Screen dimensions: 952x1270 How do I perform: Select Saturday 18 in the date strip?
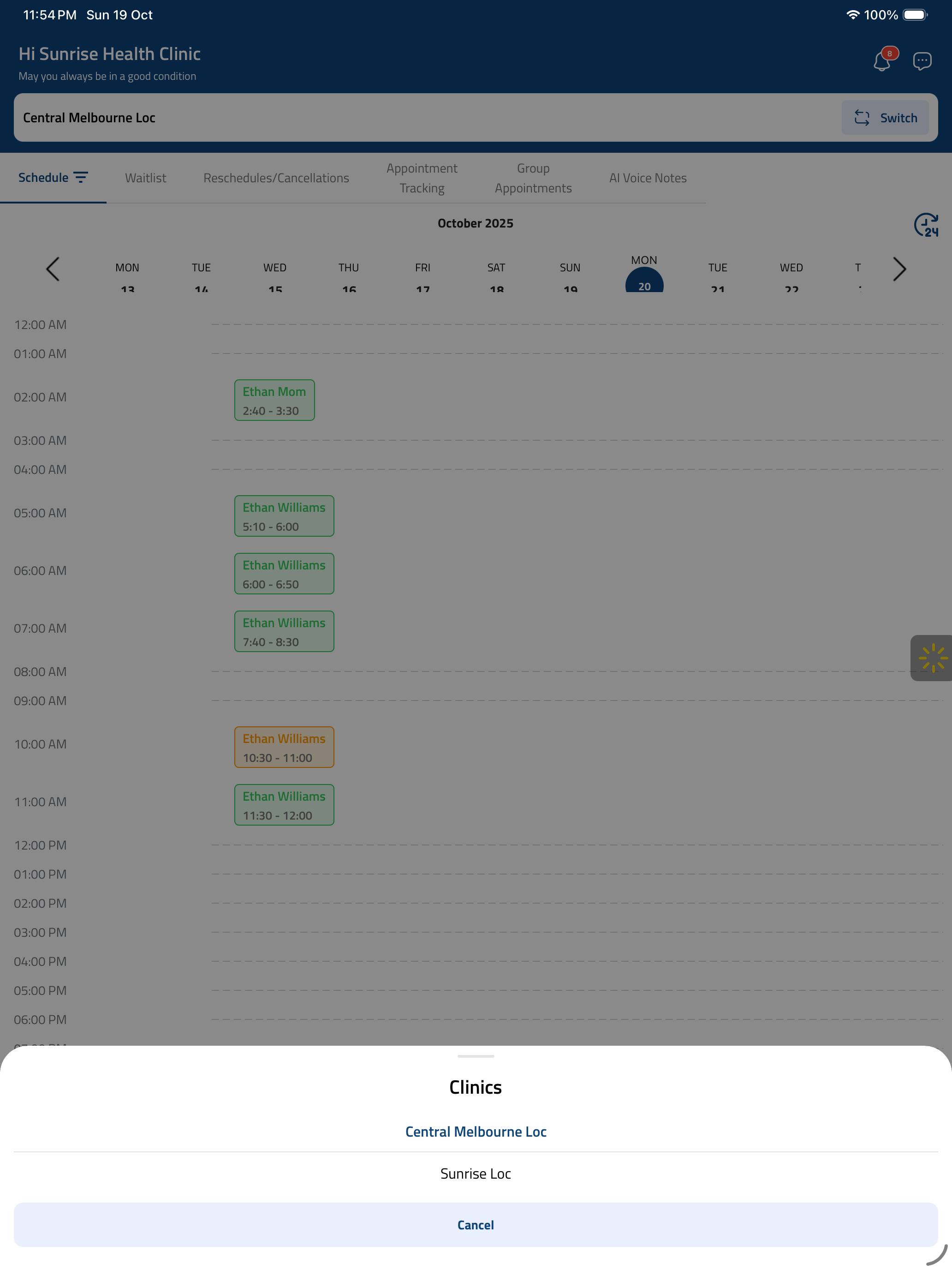tap(496, 277)
